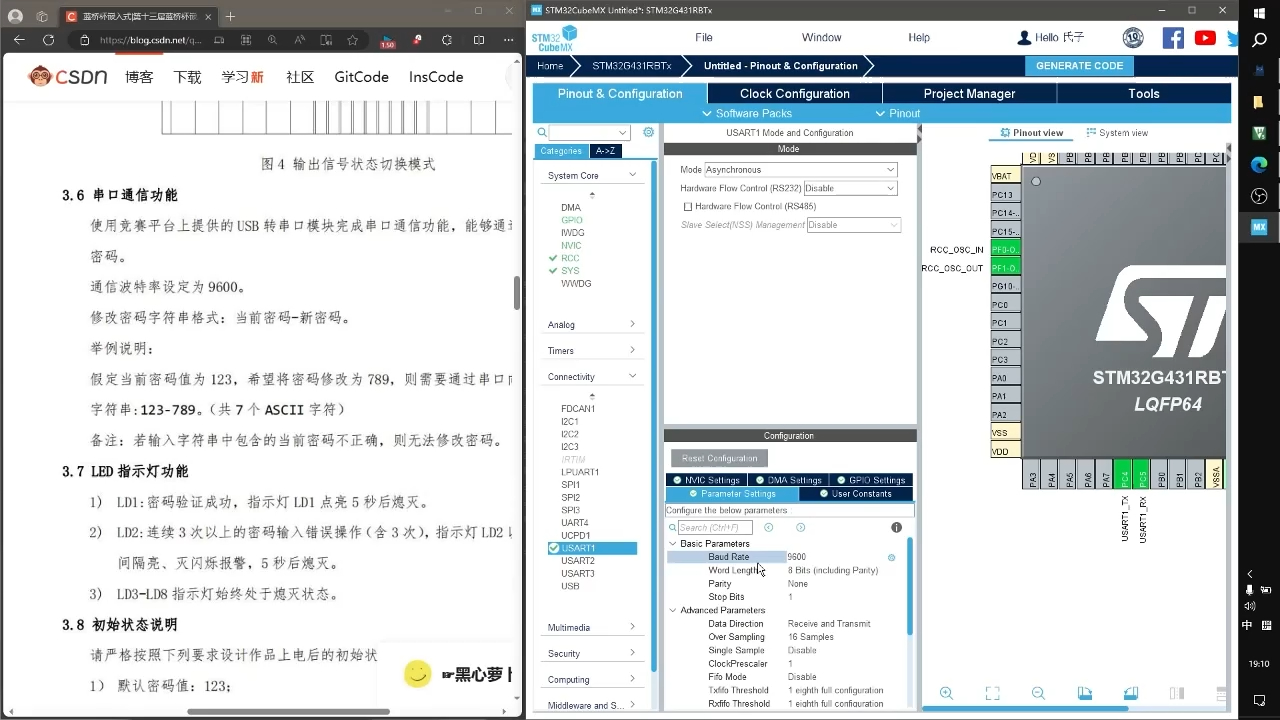Viewport: 1280px width, 720px height.
Task: Open the NVIC Settings tab
Action: click(x=705, y=480)
